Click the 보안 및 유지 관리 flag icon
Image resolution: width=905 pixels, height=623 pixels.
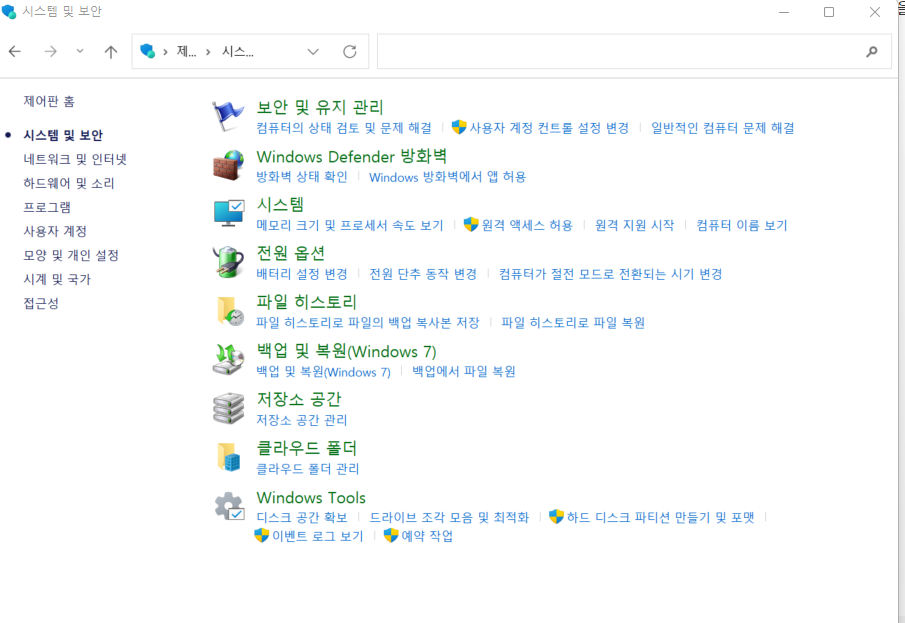tap(228, 116)
